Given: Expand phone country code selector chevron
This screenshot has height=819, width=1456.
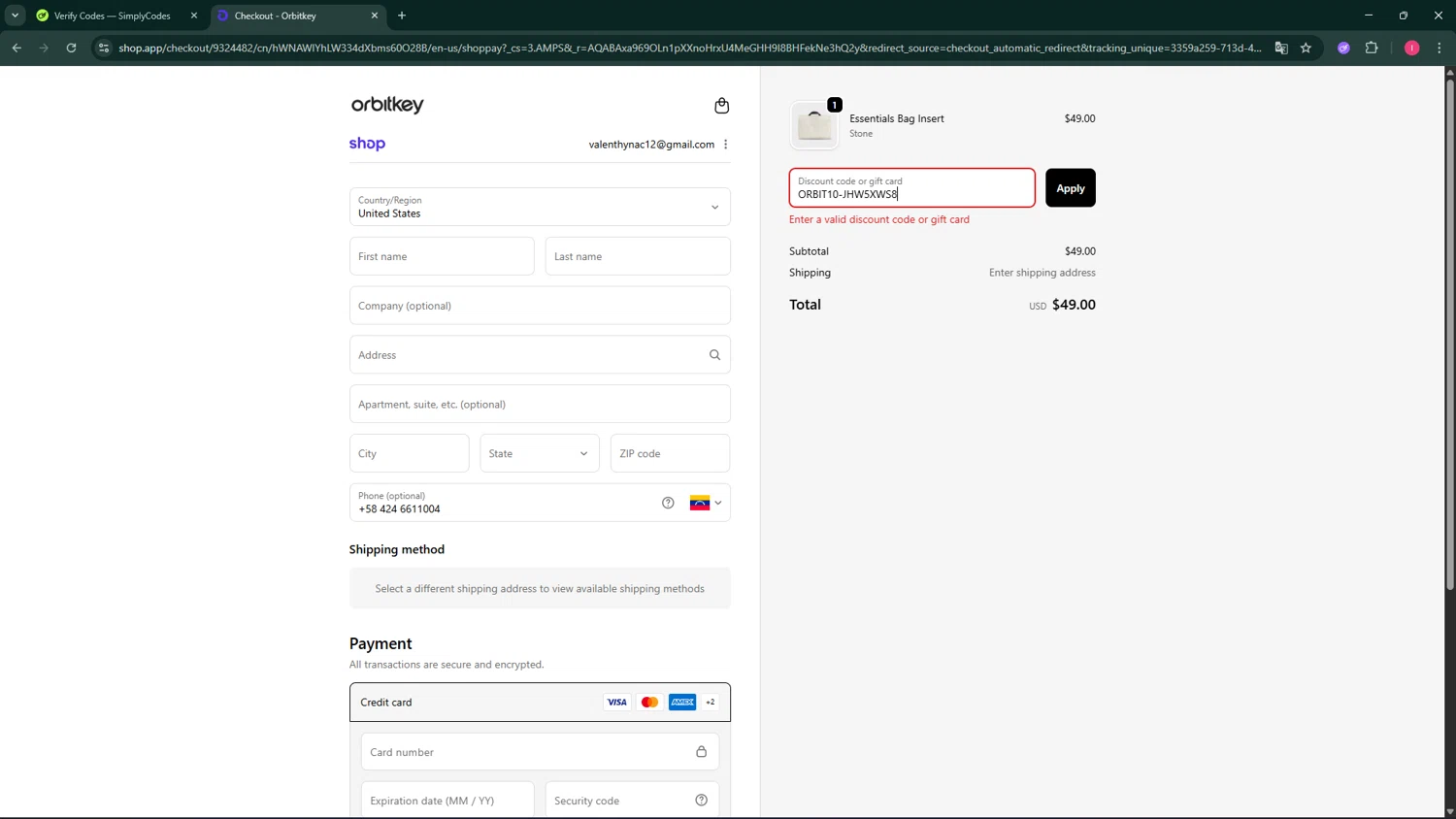Looking at the screenshot, I should point(718,503).
